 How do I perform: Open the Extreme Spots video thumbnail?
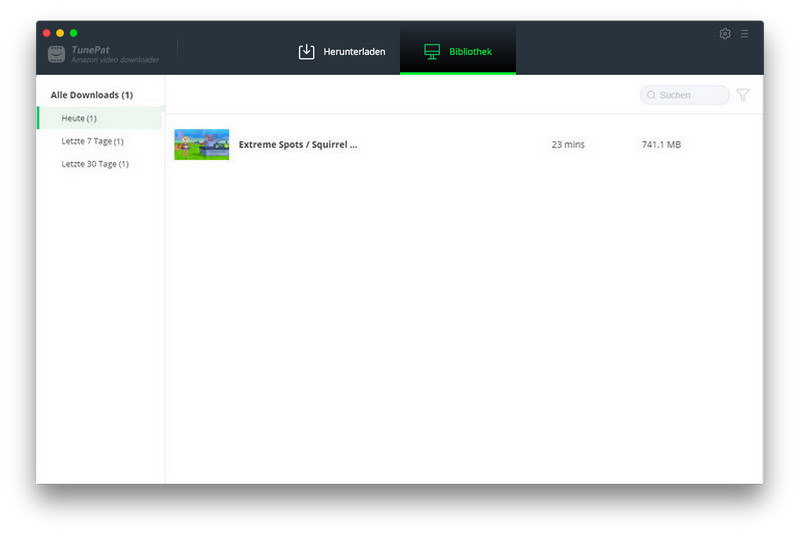coord(202,144)
